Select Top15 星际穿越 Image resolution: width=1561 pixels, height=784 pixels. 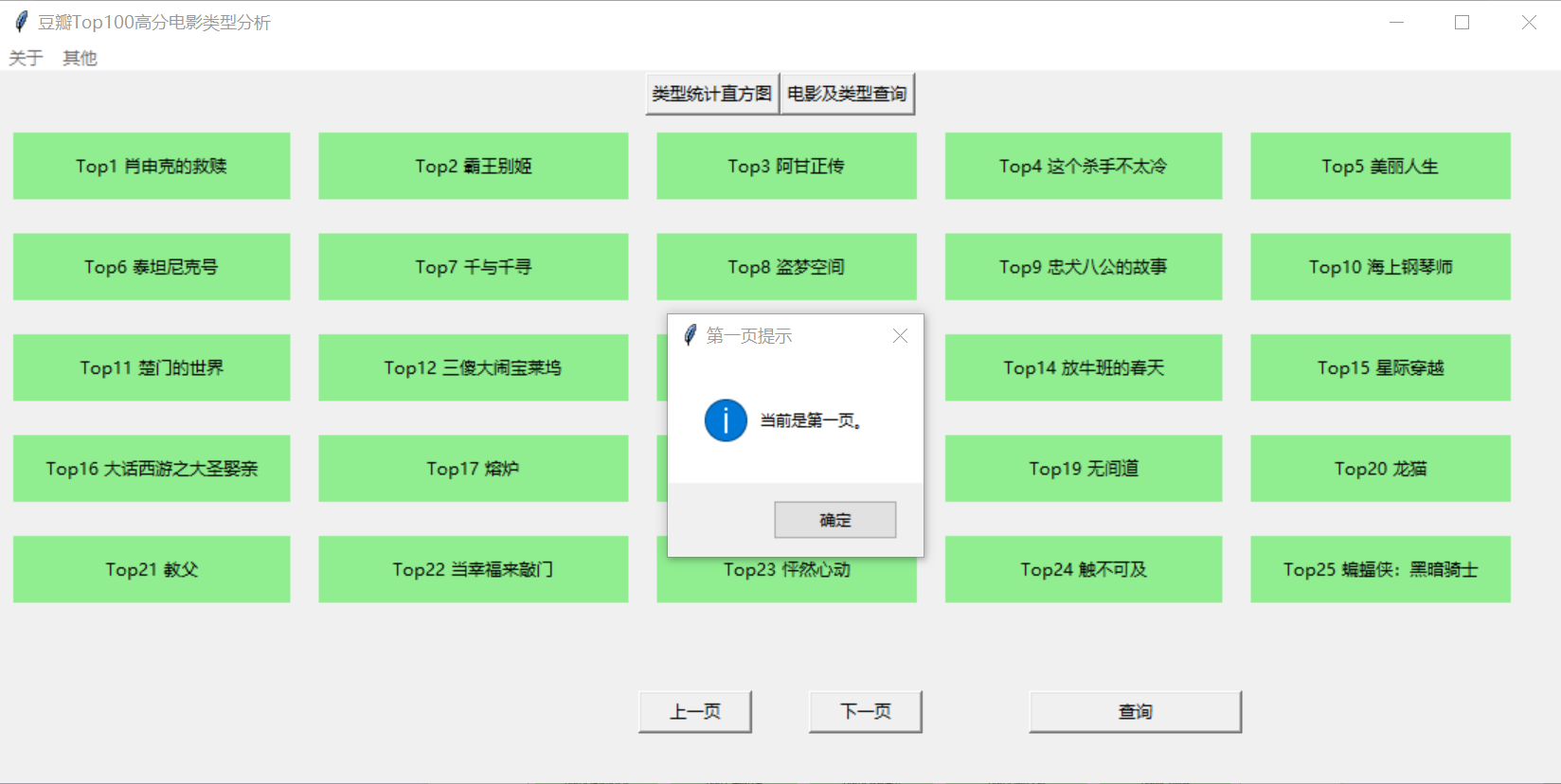pos(1380,367)
